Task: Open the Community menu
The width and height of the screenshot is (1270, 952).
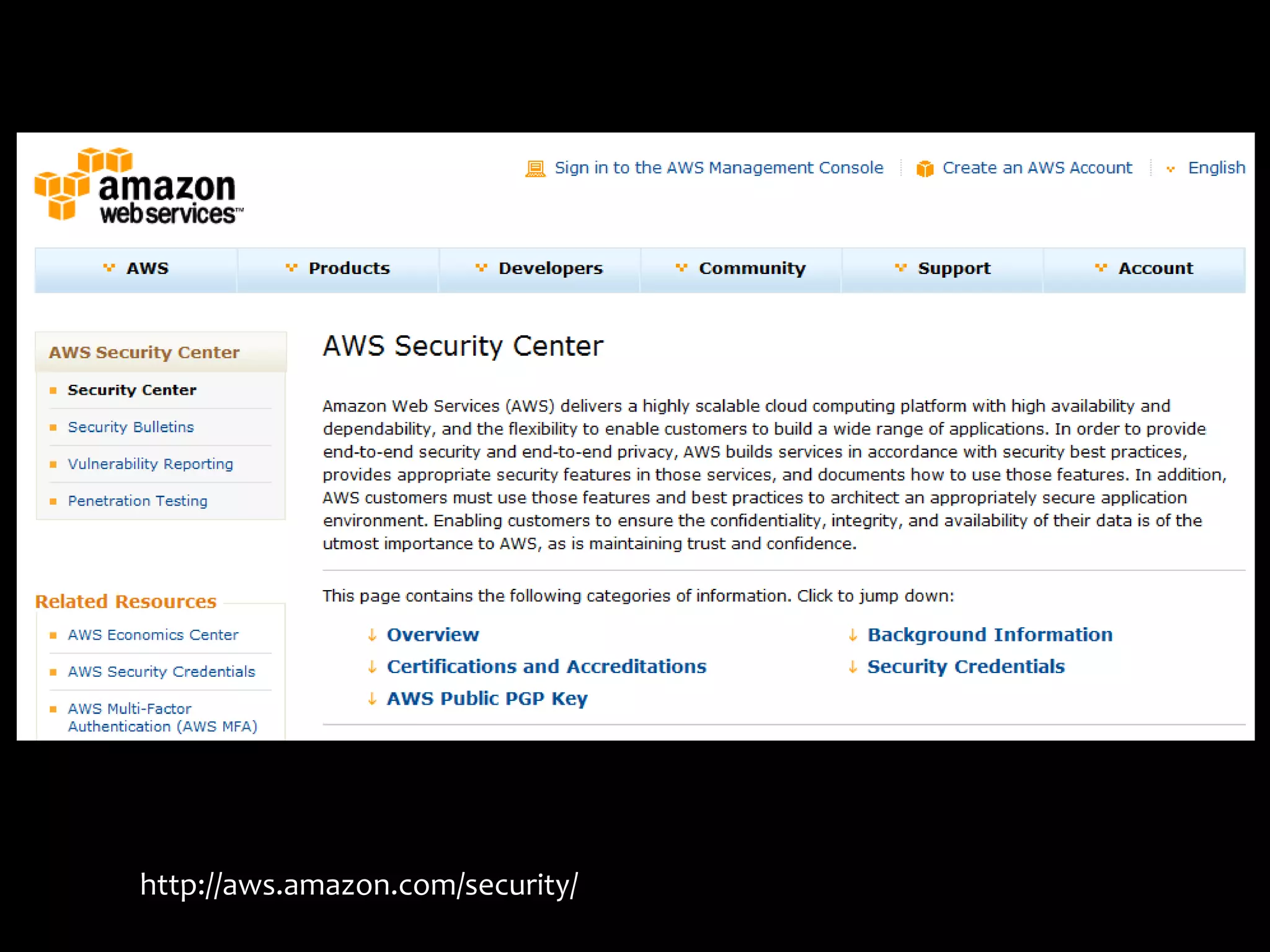Action: tap(741, 268)
